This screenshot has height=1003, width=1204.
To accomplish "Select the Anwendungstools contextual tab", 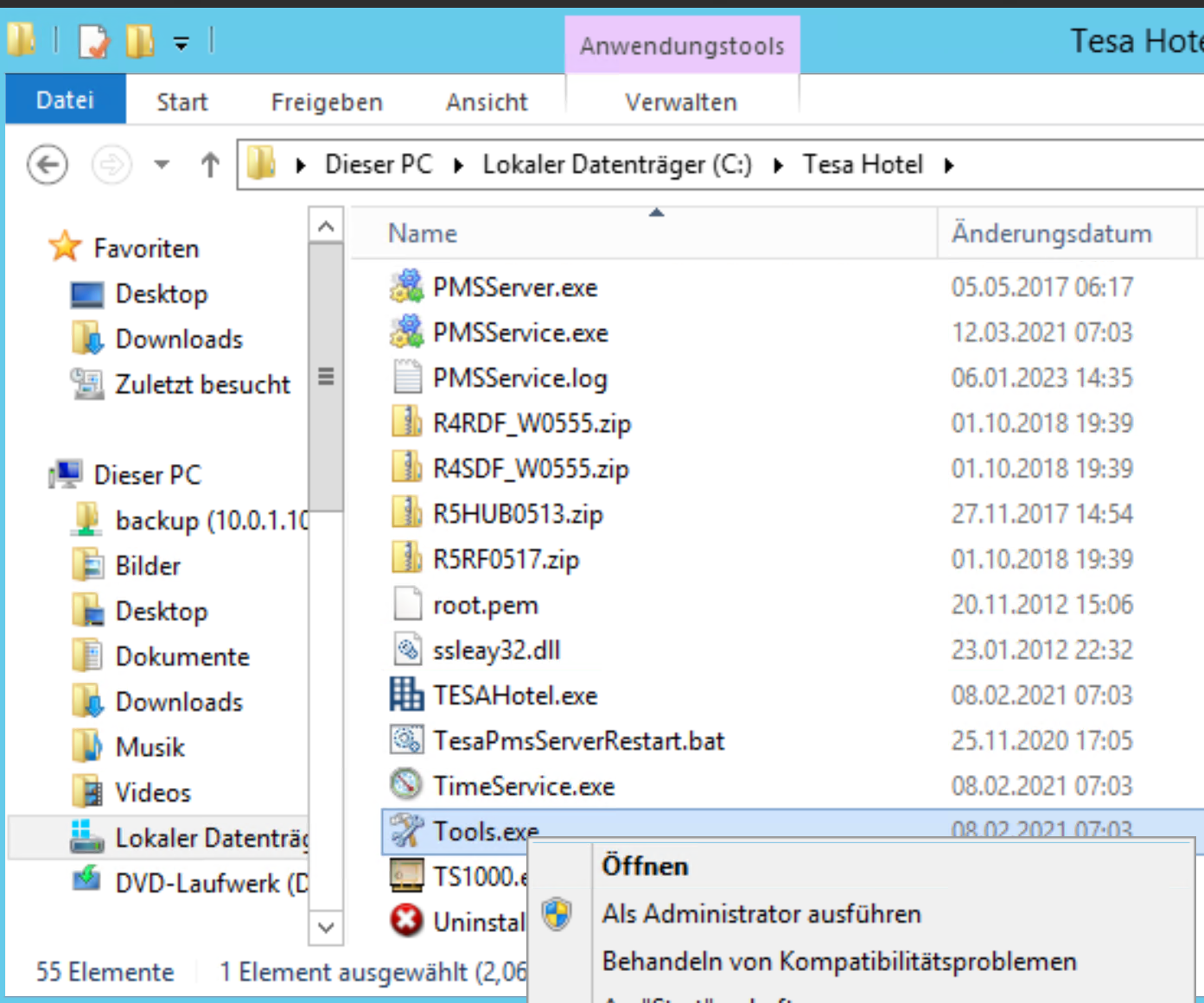I will coord(682,45).
